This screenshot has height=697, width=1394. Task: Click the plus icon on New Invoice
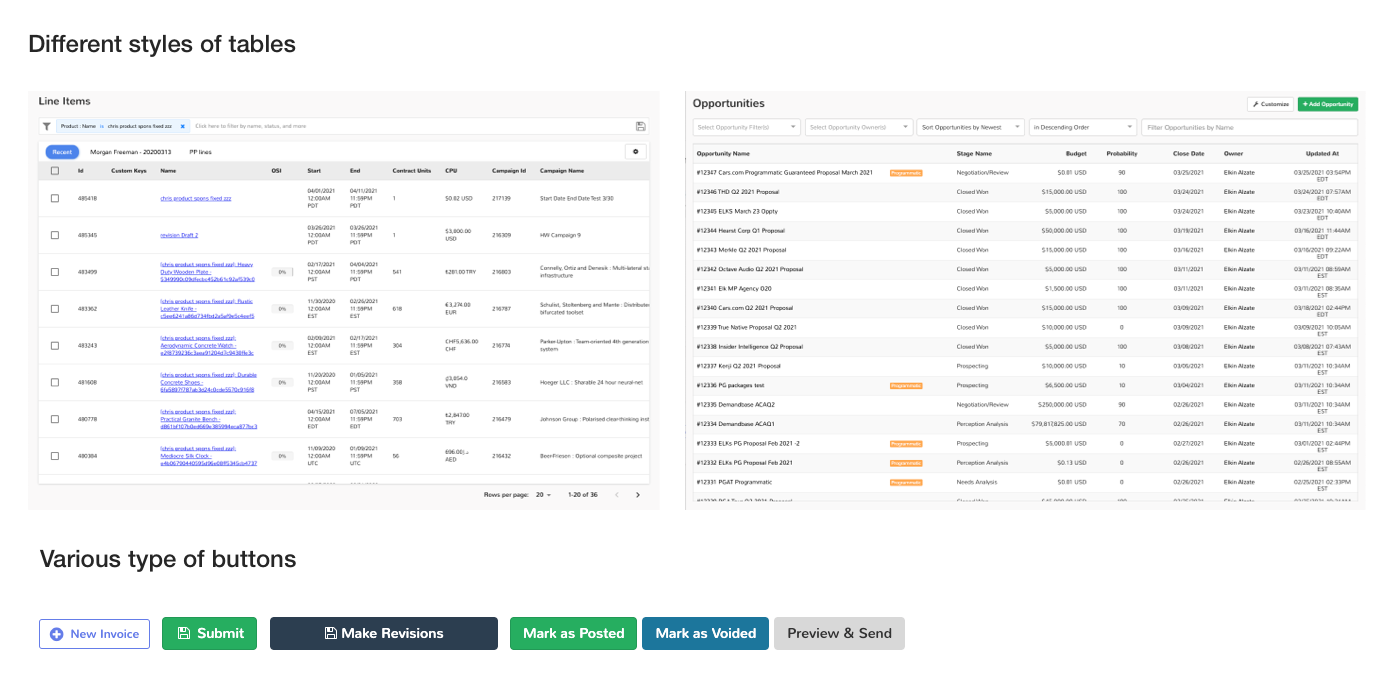pyautogui.click(x=56, y=634)
